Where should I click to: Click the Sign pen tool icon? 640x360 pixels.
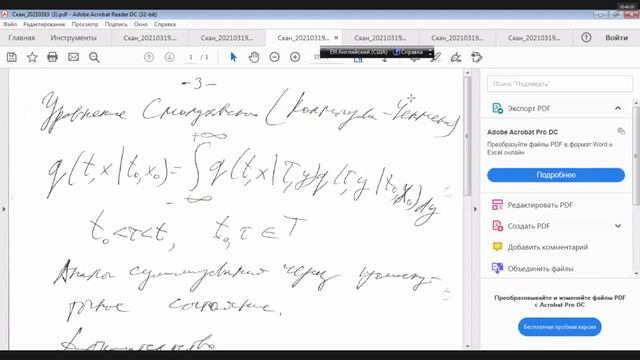point(456,57)
